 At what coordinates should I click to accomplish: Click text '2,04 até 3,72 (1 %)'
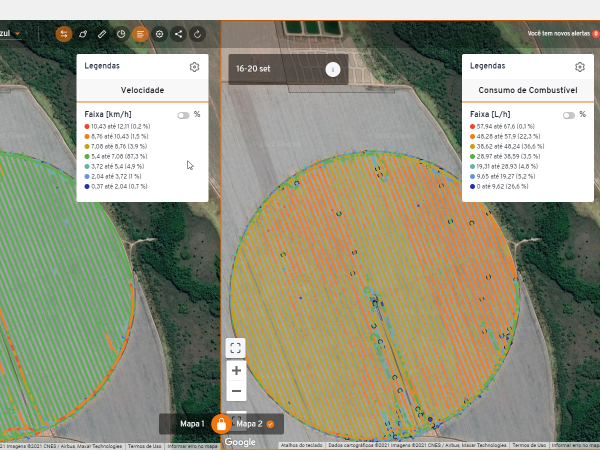click(116, 176)
